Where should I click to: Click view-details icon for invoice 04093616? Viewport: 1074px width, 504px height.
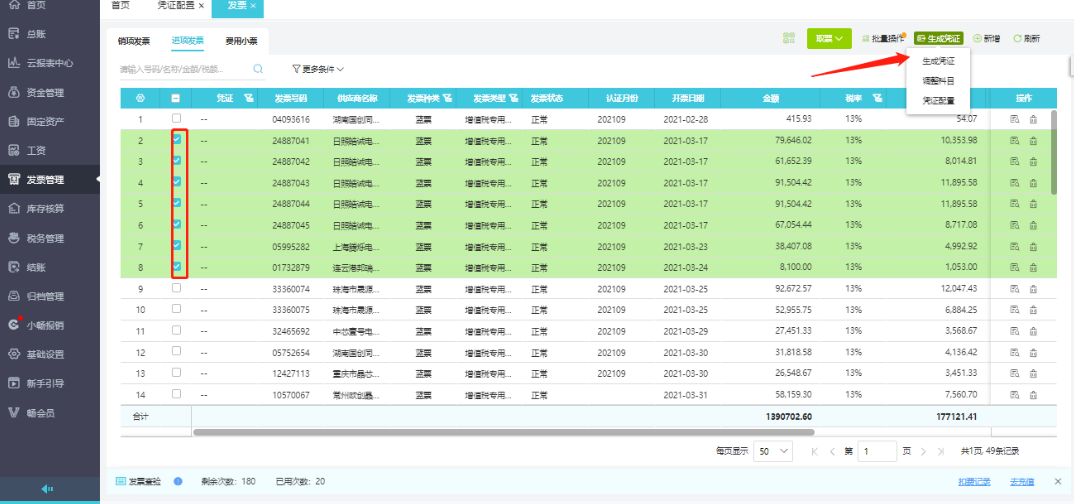click(x=1015, y=119)
